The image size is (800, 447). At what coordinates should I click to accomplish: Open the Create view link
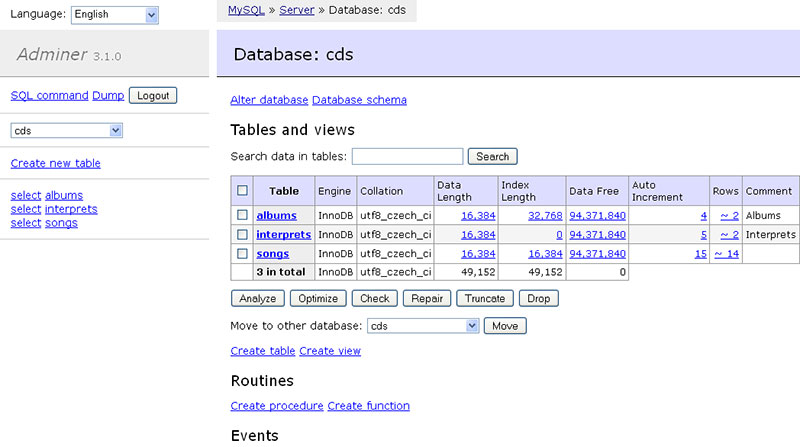click(x=330, y=351)
